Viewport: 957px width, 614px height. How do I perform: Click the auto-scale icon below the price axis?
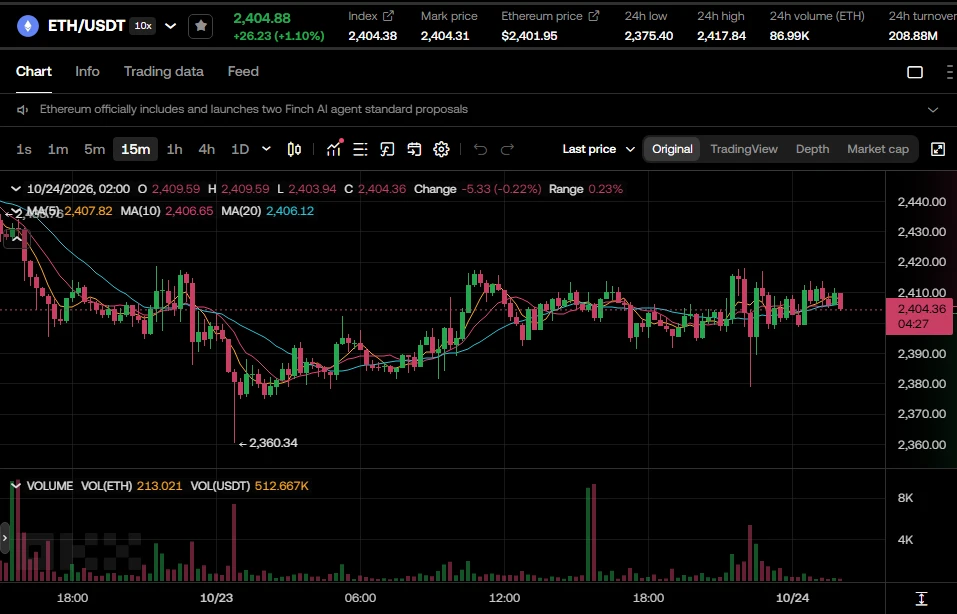[922, 598]
